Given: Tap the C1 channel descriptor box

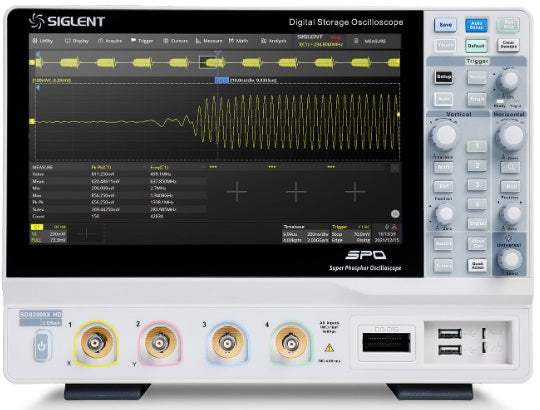Looking at the screenshot, I should click(49, 234).
